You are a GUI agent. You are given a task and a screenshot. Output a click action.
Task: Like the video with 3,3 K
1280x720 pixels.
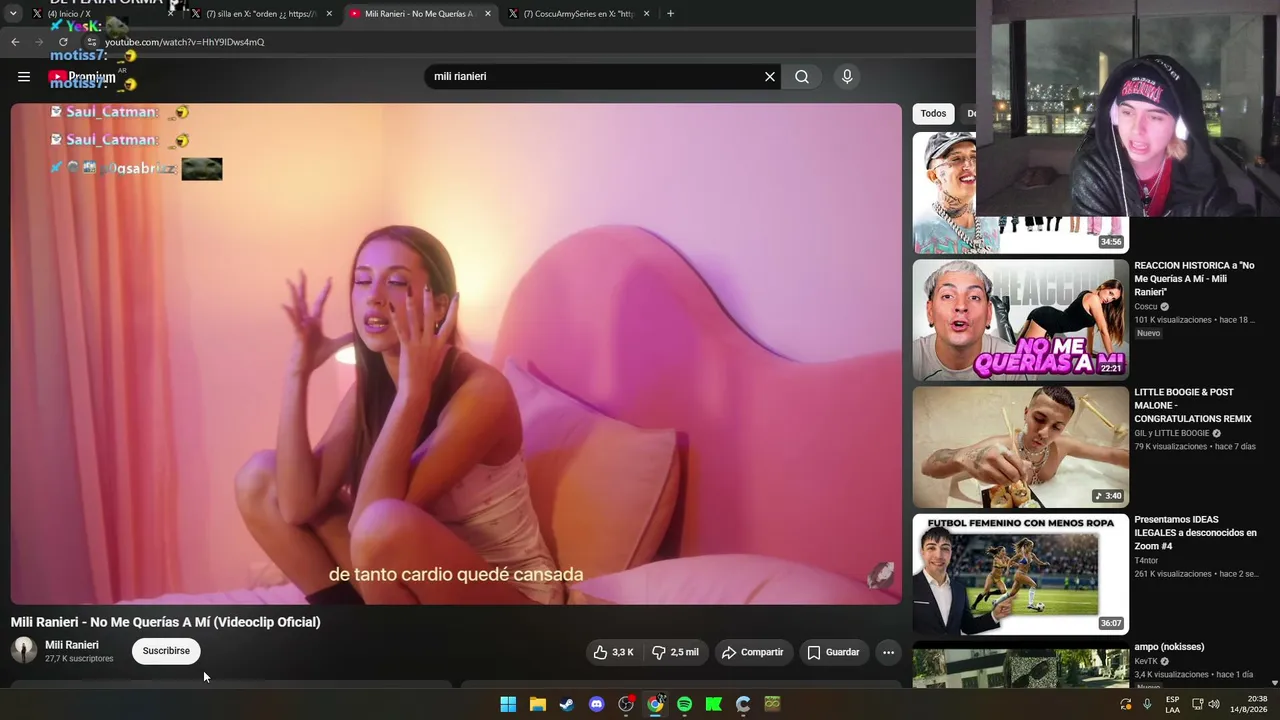pos(613,652)
